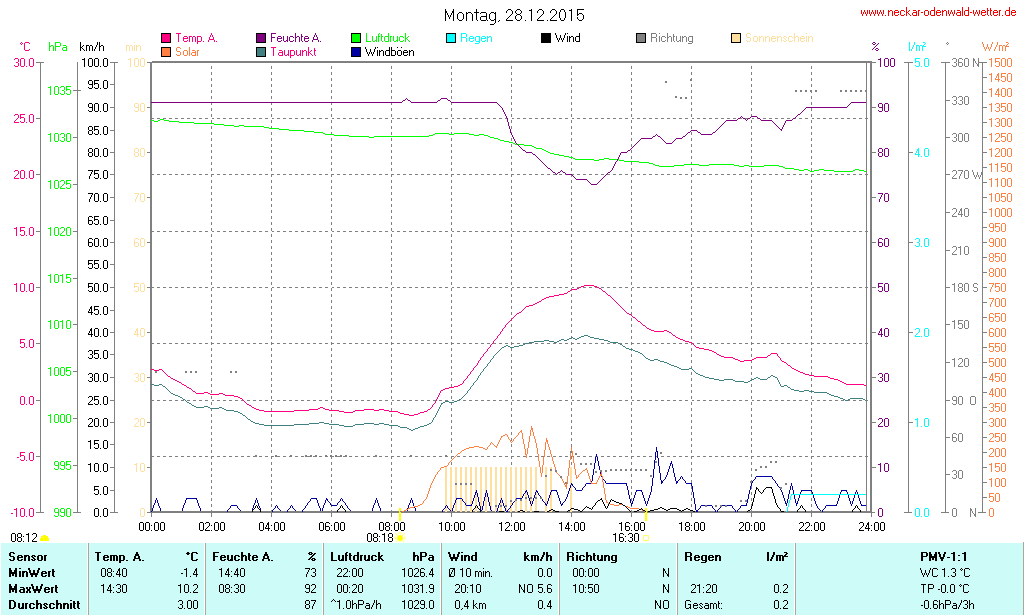Select the Sonnenschein legend swatch
1024x615 pixels.
[736, 38]
